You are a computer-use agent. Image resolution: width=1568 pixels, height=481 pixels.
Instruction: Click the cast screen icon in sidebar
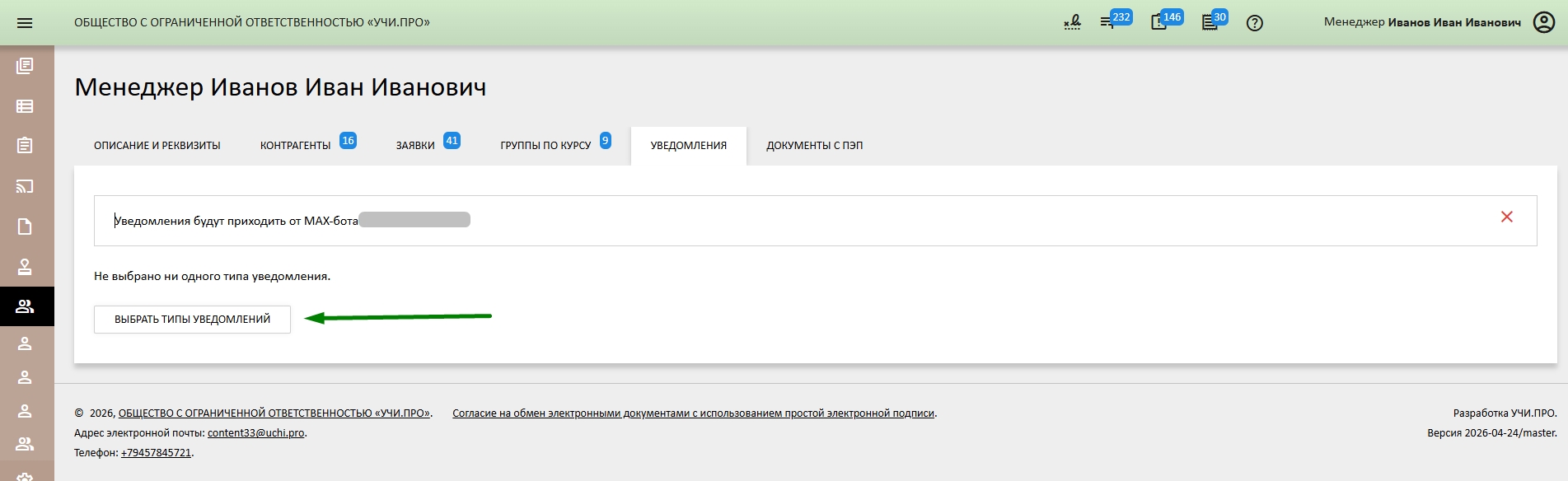[25, 186]
